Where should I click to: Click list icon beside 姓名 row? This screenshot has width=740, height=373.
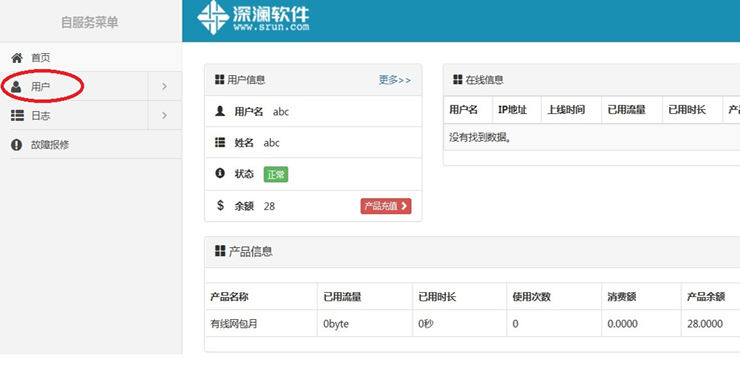[220, 142]
